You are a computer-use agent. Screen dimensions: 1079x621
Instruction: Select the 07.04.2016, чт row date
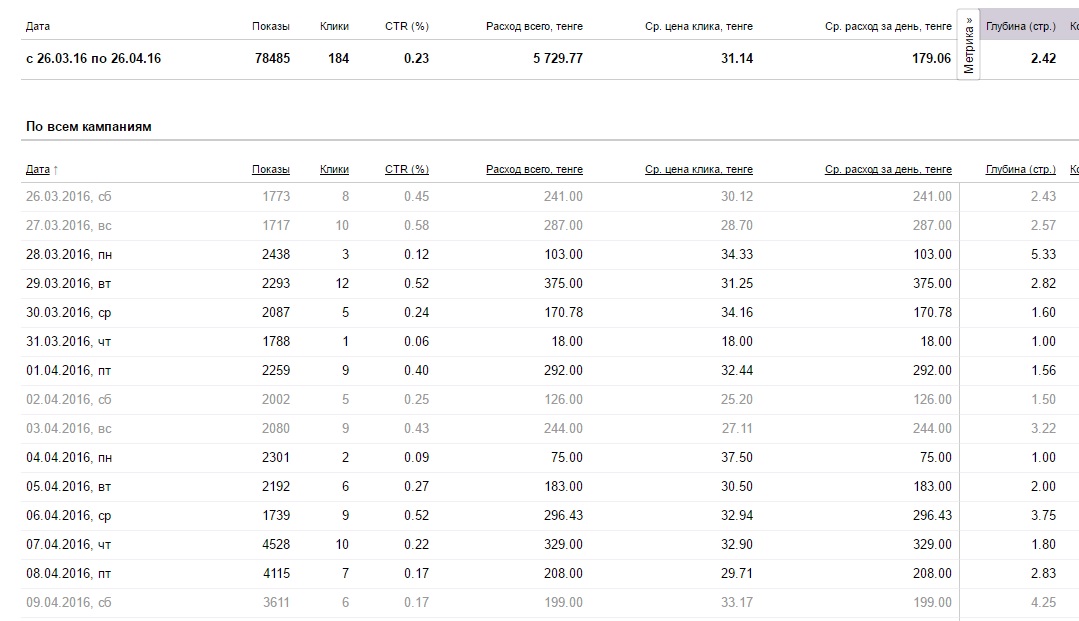(69, 545)
